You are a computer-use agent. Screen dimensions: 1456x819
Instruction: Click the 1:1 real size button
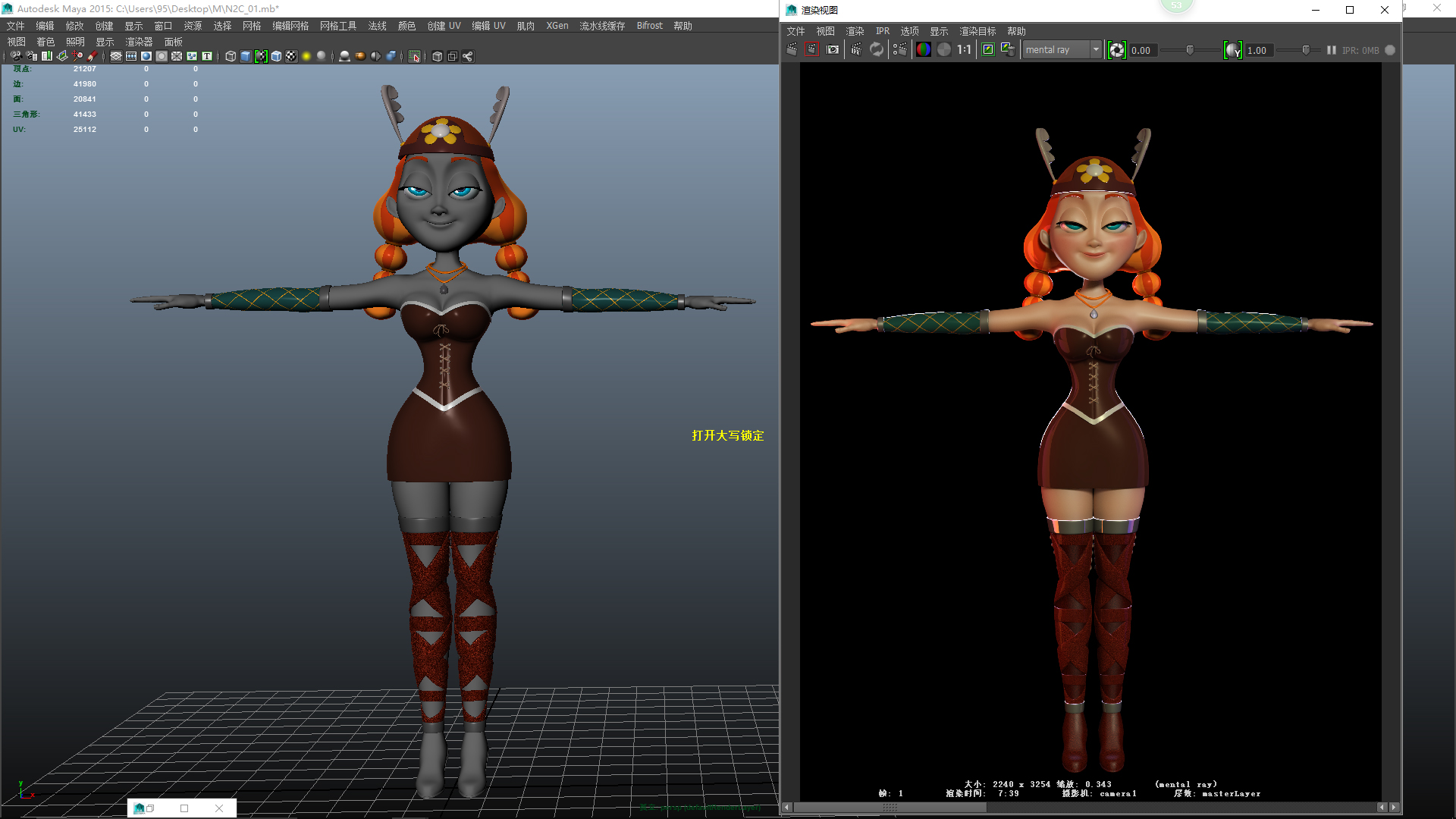pyautogui.click(x=964, y=50)
